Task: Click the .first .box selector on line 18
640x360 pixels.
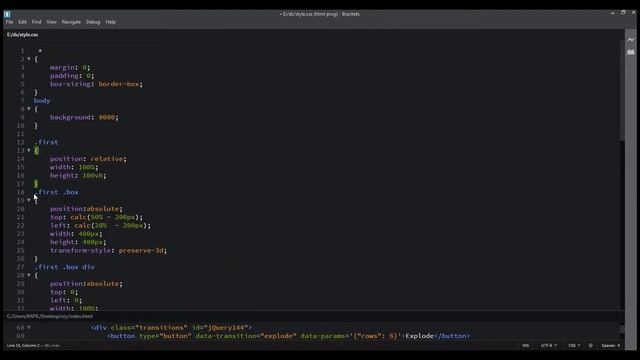Action: click(56, 192)
